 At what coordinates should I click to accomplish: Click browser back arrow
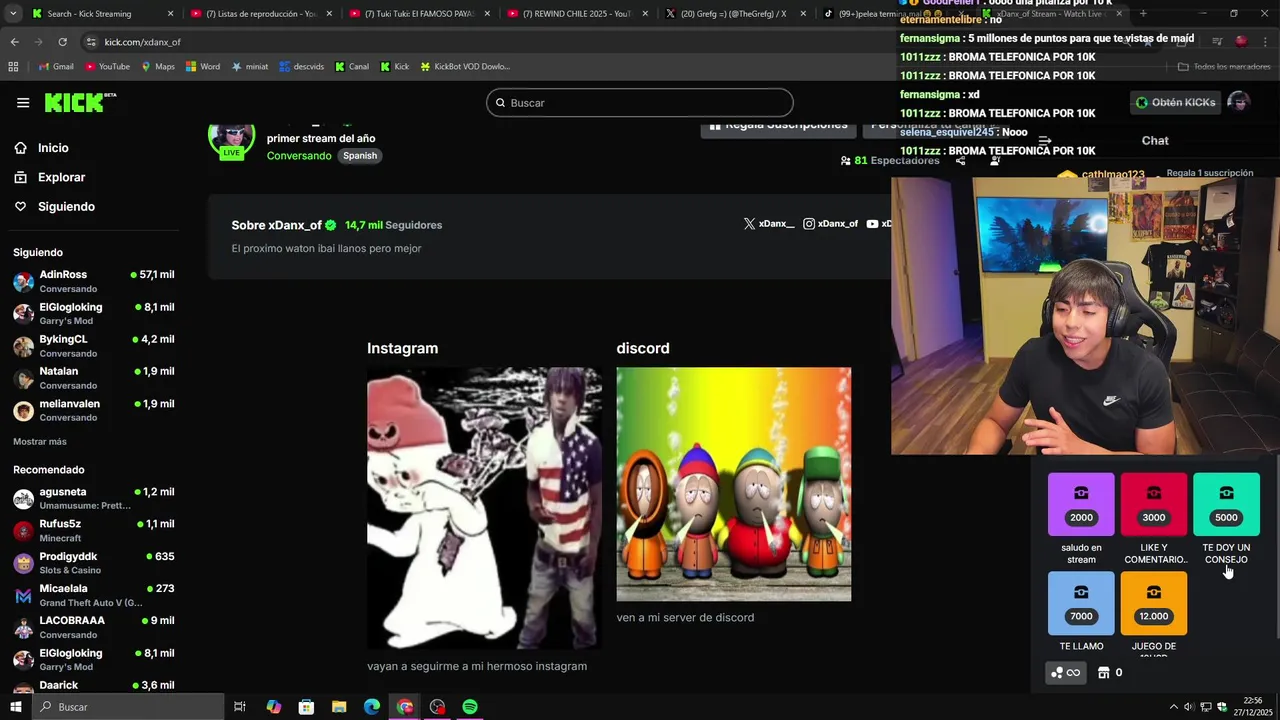pos(14,42)
